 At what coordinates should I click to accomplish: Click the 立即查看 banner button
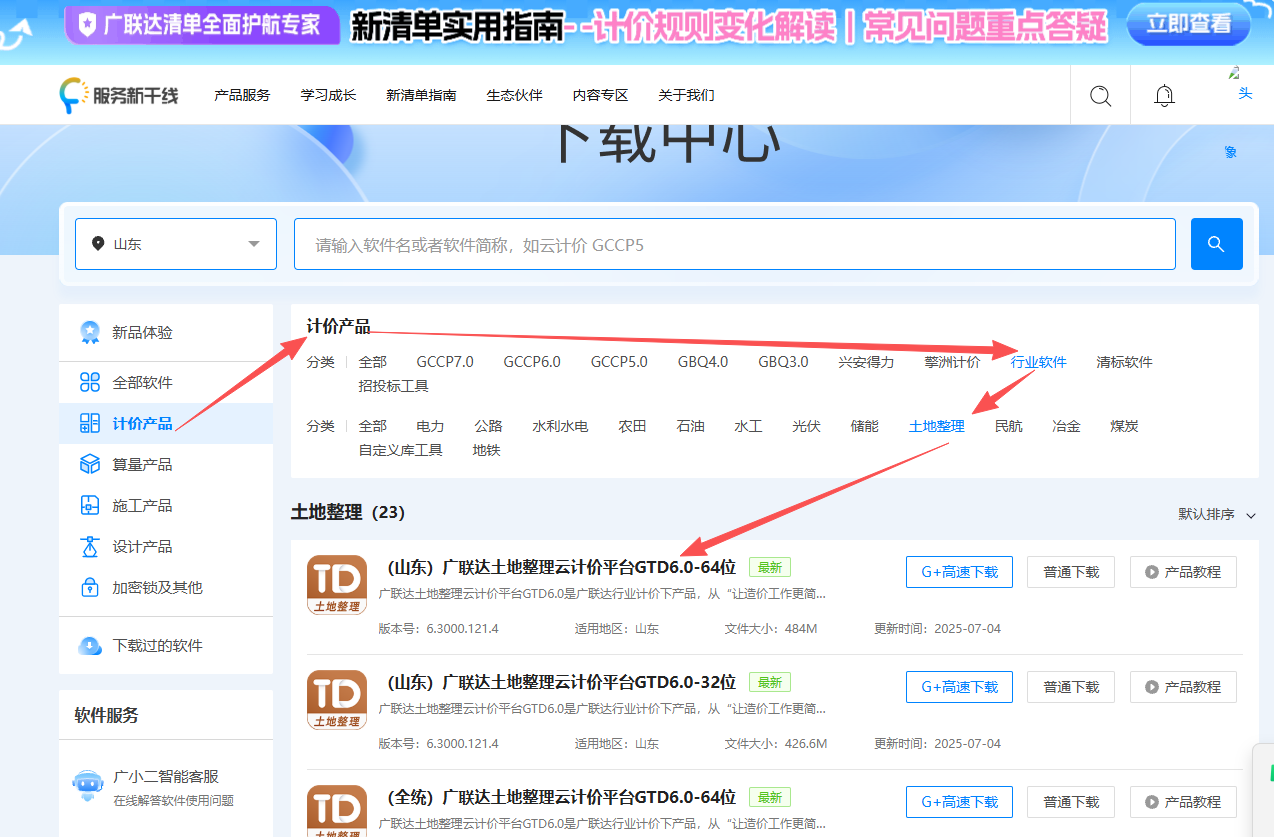click(x=1188, y=25)
